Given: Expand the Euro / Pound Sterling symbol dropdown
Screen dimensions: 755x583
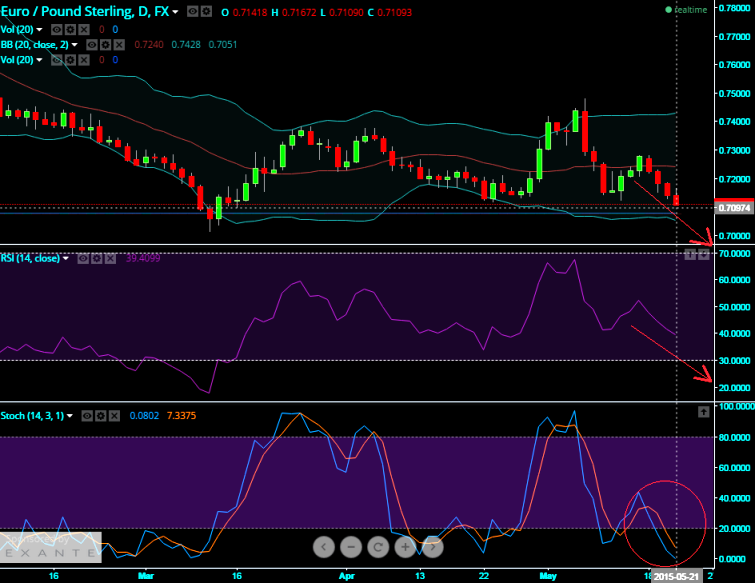Looking at the screenshot, I should click(x=177, y=12).
